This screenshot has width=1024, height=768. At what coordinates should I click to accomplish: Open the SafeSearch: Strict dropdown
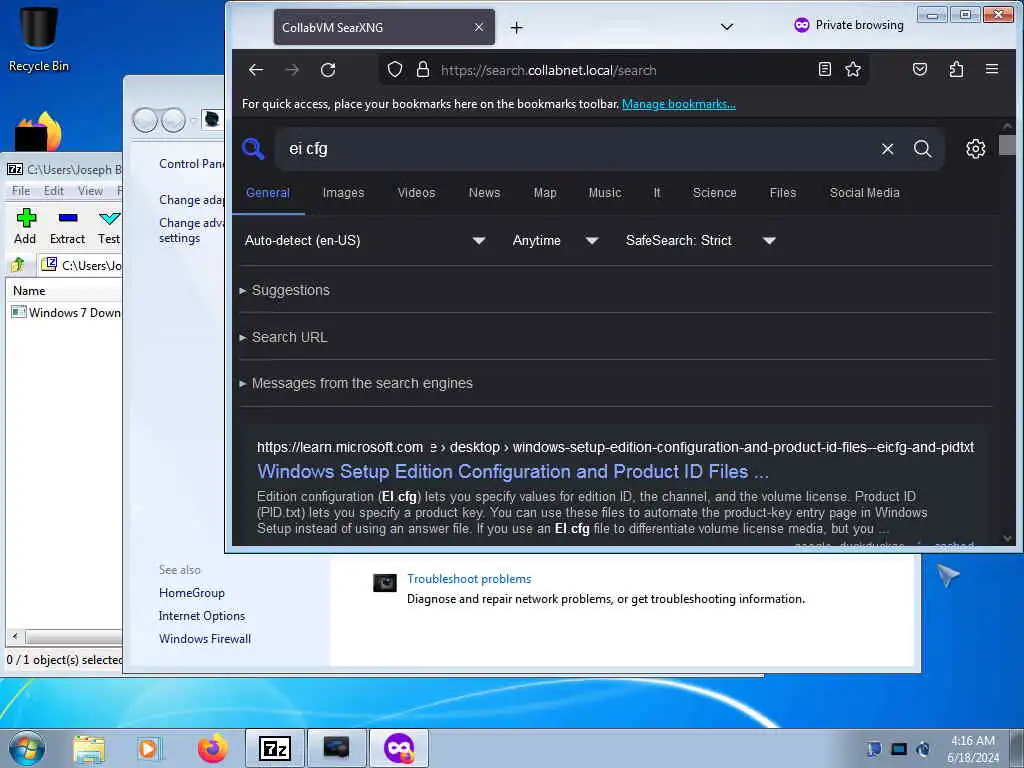pos(700,240)
